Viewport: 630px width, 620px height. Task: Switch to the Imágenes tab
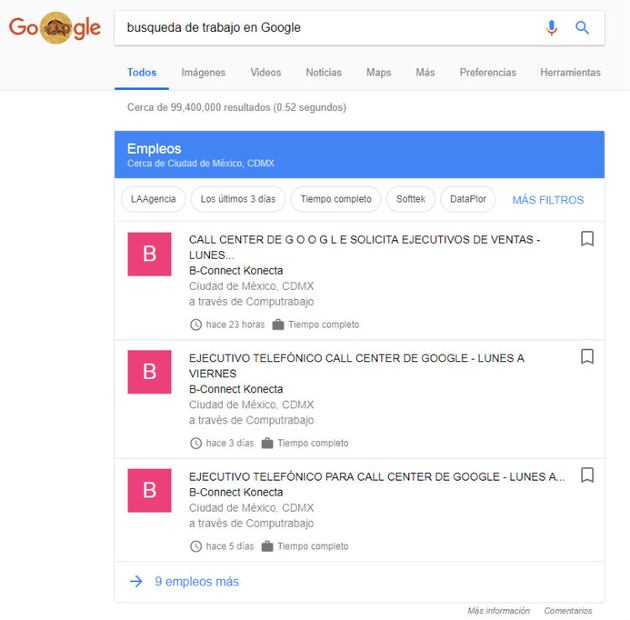[203, 73]
